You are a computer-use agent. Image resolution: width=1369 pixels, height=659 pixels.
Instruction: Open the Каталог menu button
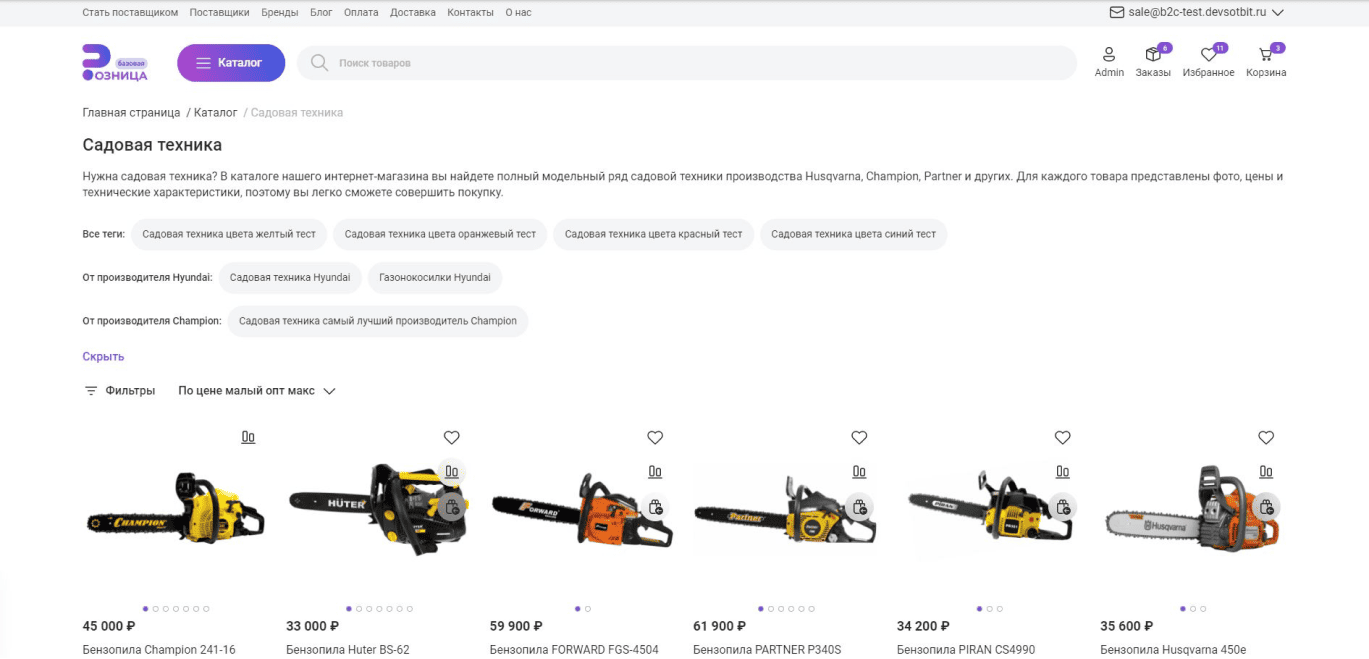click(x=231, y=63)
